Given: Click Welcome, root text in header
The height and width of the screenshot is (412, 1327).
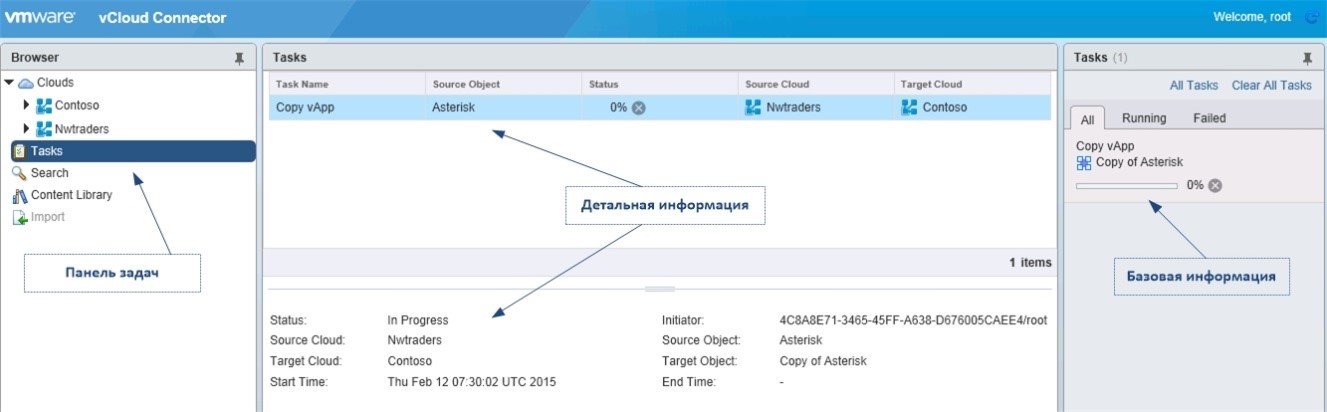Looking at the screenshot, I should (1251, 18).
